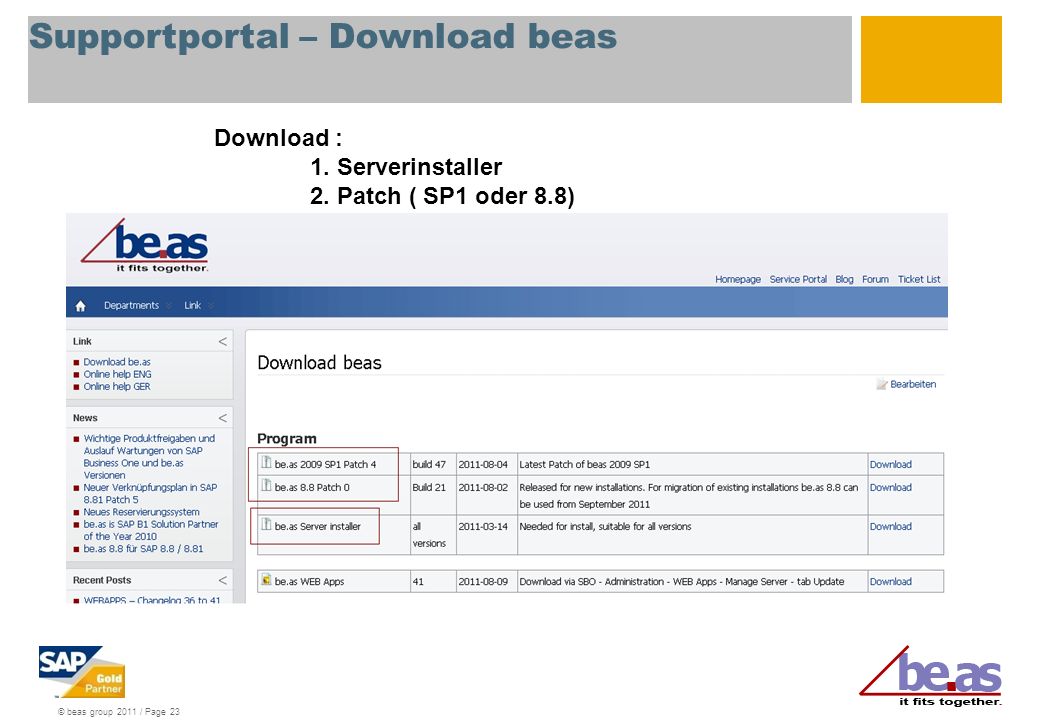Open the WEBAPPS Changelog recent post
Viewport: 1040px width, 720px height.
[152, 599]
